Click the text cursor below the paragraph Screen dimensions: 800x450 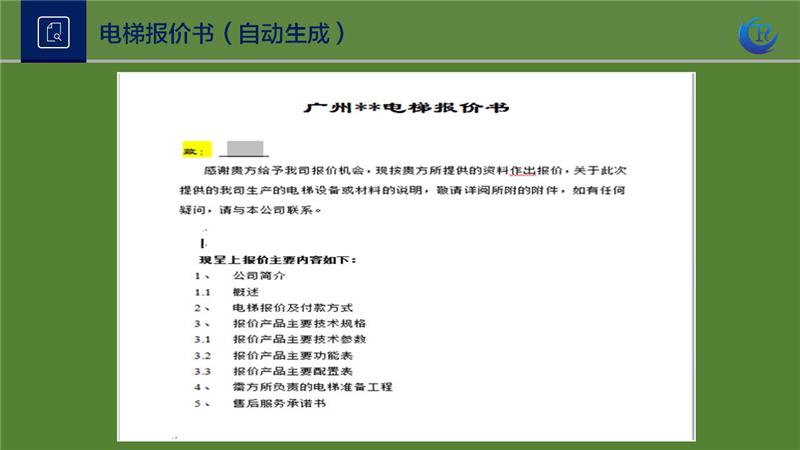204,242
